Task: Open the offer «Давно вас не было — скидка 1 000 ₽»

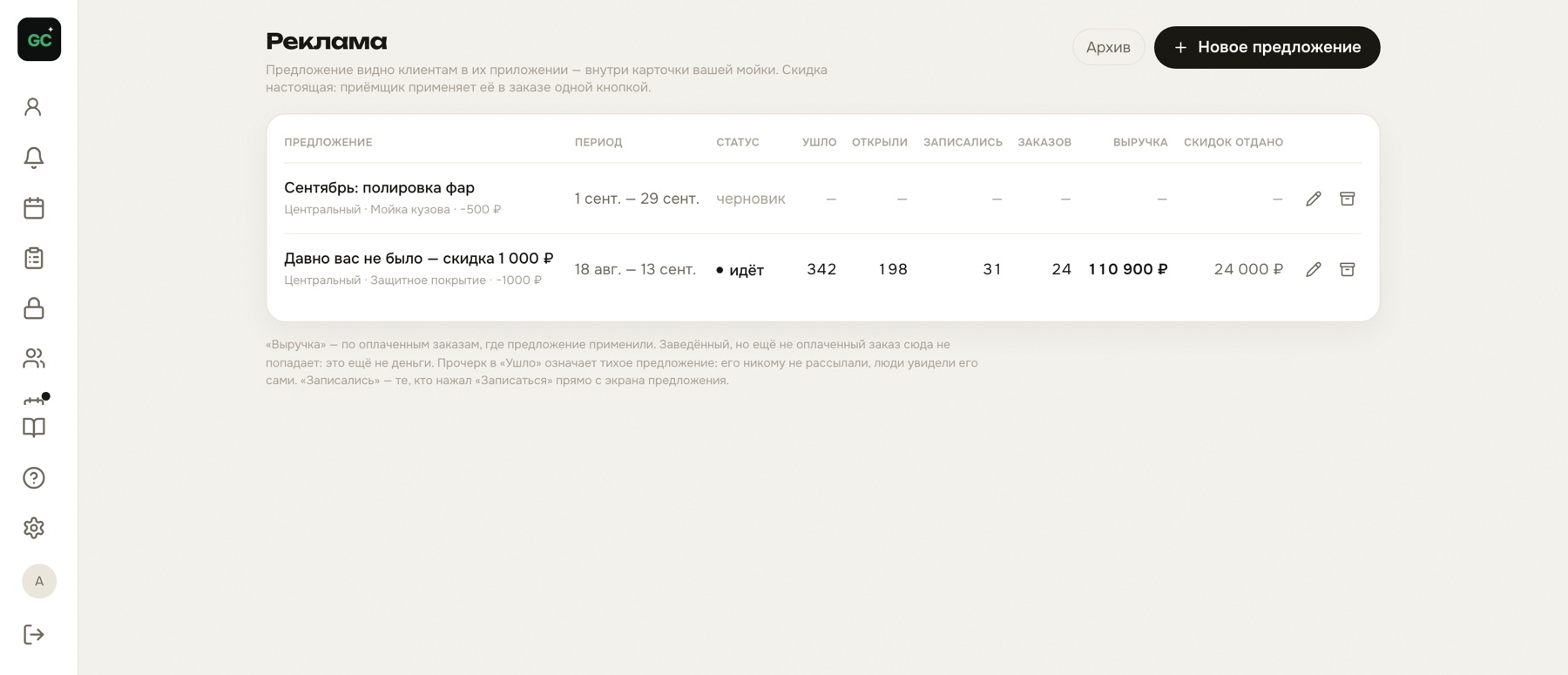Action: (418, 258)
